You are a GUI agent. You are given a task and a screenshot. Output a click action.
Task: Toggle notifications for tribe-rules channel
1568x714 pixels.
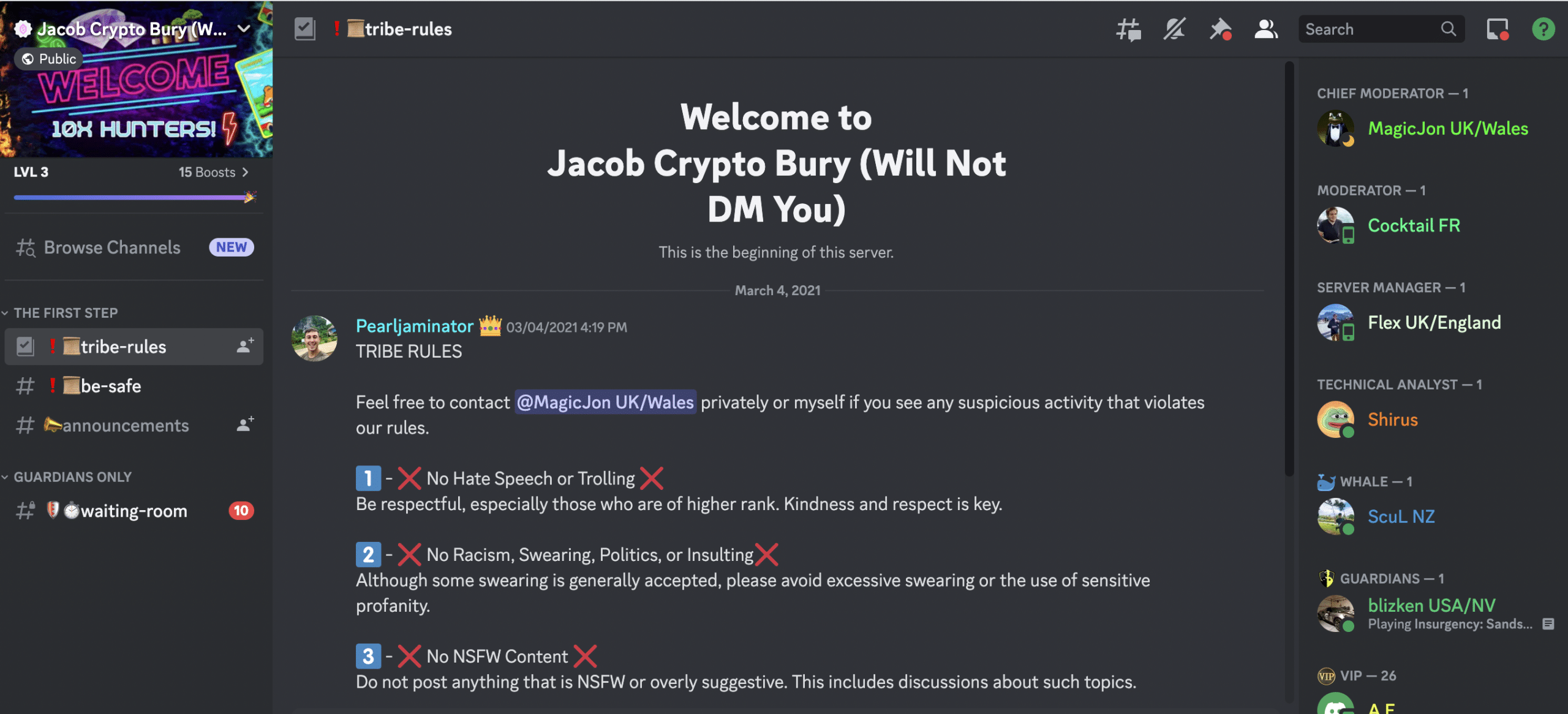[1175, 27]
